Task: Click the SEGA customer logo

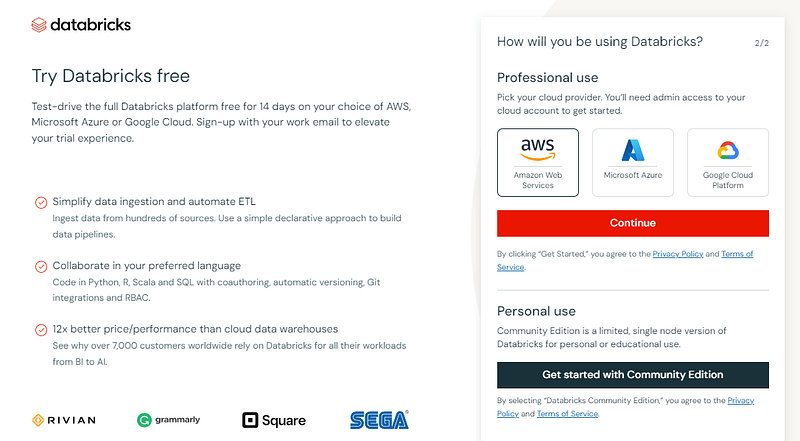Action: point(379,420)
